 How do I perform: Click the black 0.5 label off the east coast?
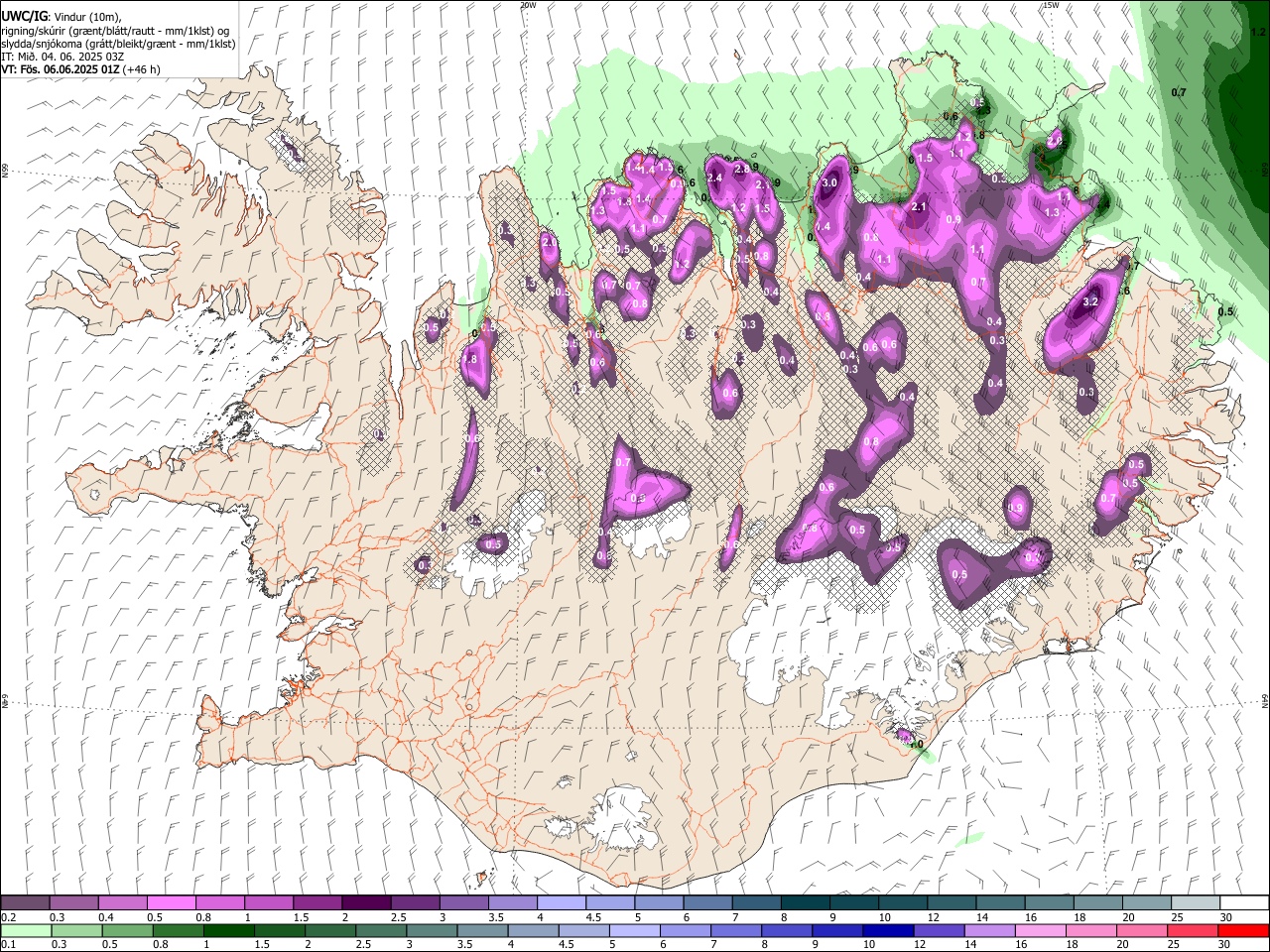tap(1225, 311)
